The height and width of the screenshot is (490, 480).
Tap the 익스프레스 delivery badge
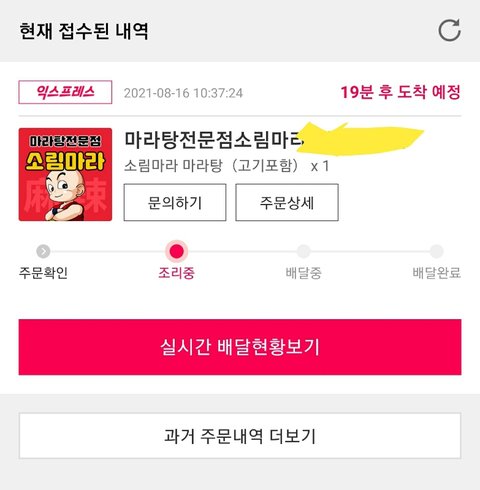[65, 92]
